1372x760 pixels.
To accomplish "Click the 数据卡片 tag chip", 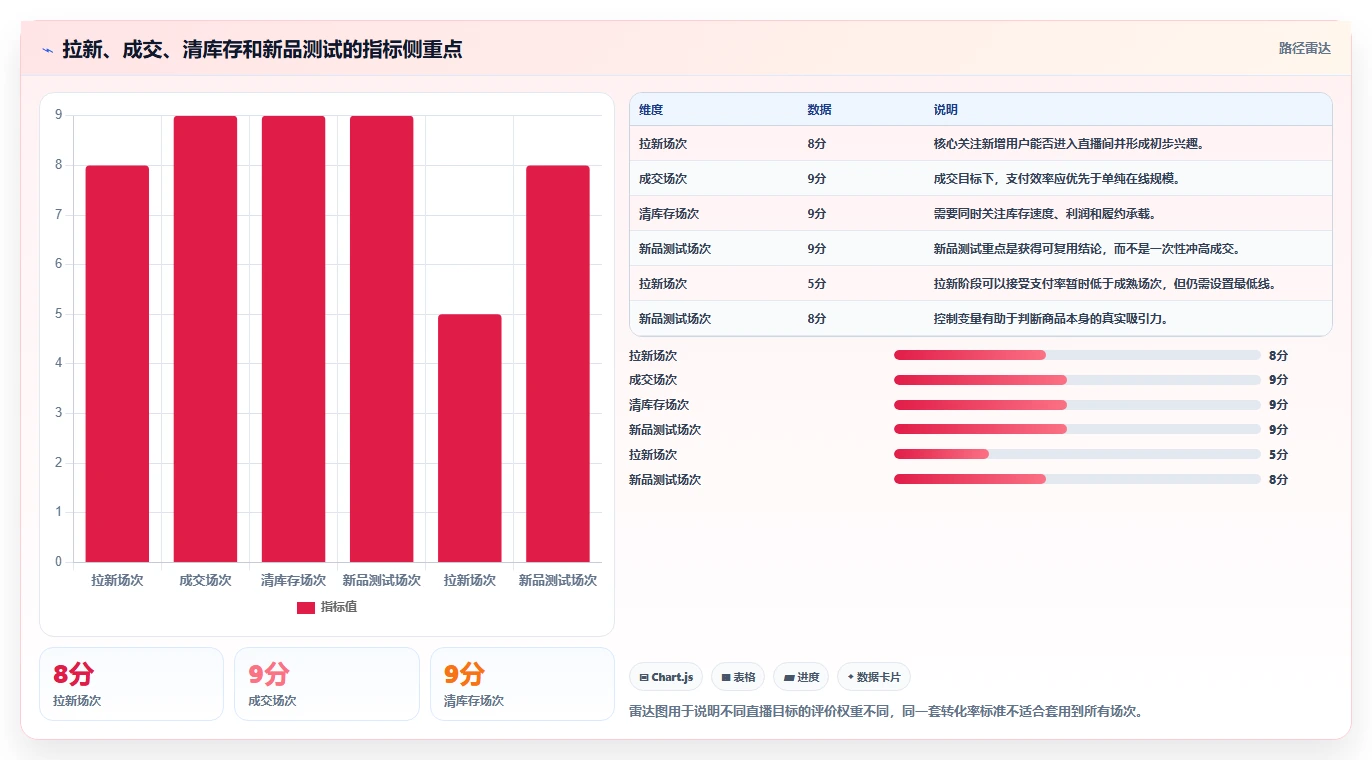I will click(x=874, y=677).
